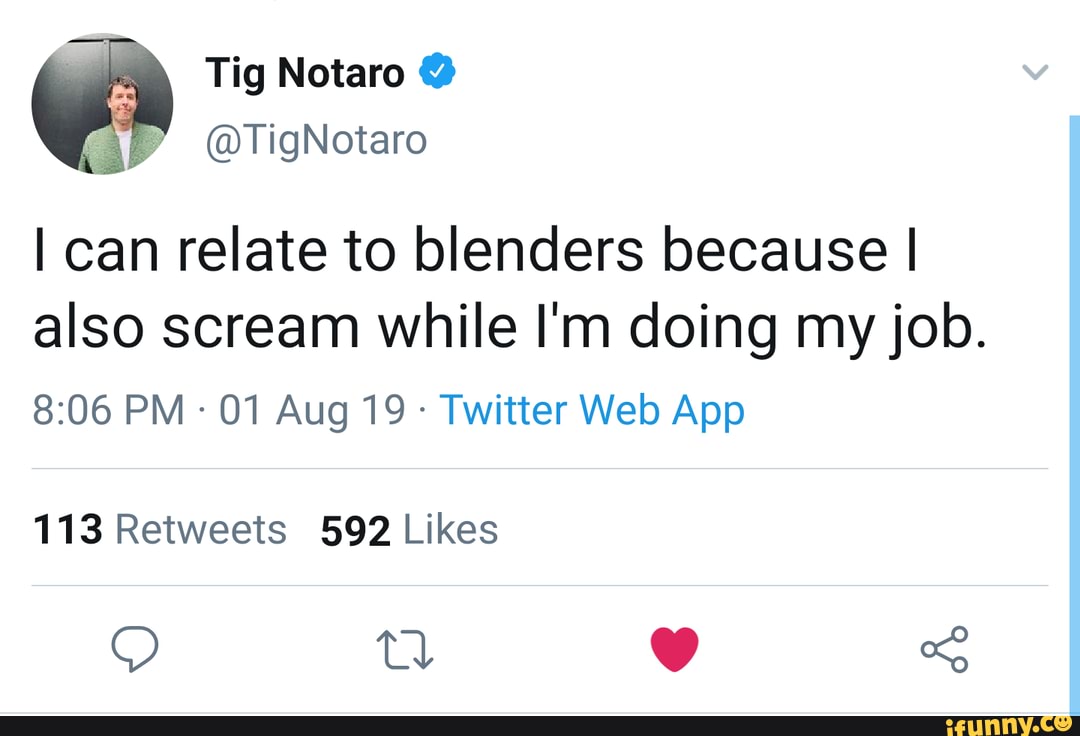Click the Likes label text
This screenshot has width=1080, height=736.
(x=450, y=529)
